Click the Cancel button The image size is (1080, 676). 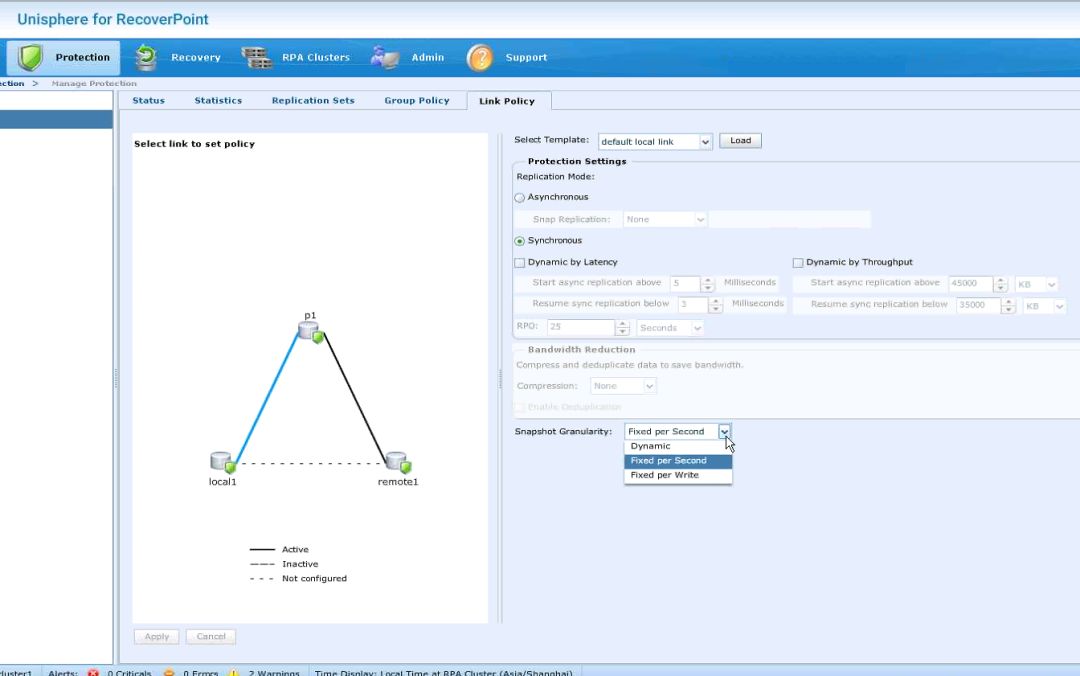211,637
